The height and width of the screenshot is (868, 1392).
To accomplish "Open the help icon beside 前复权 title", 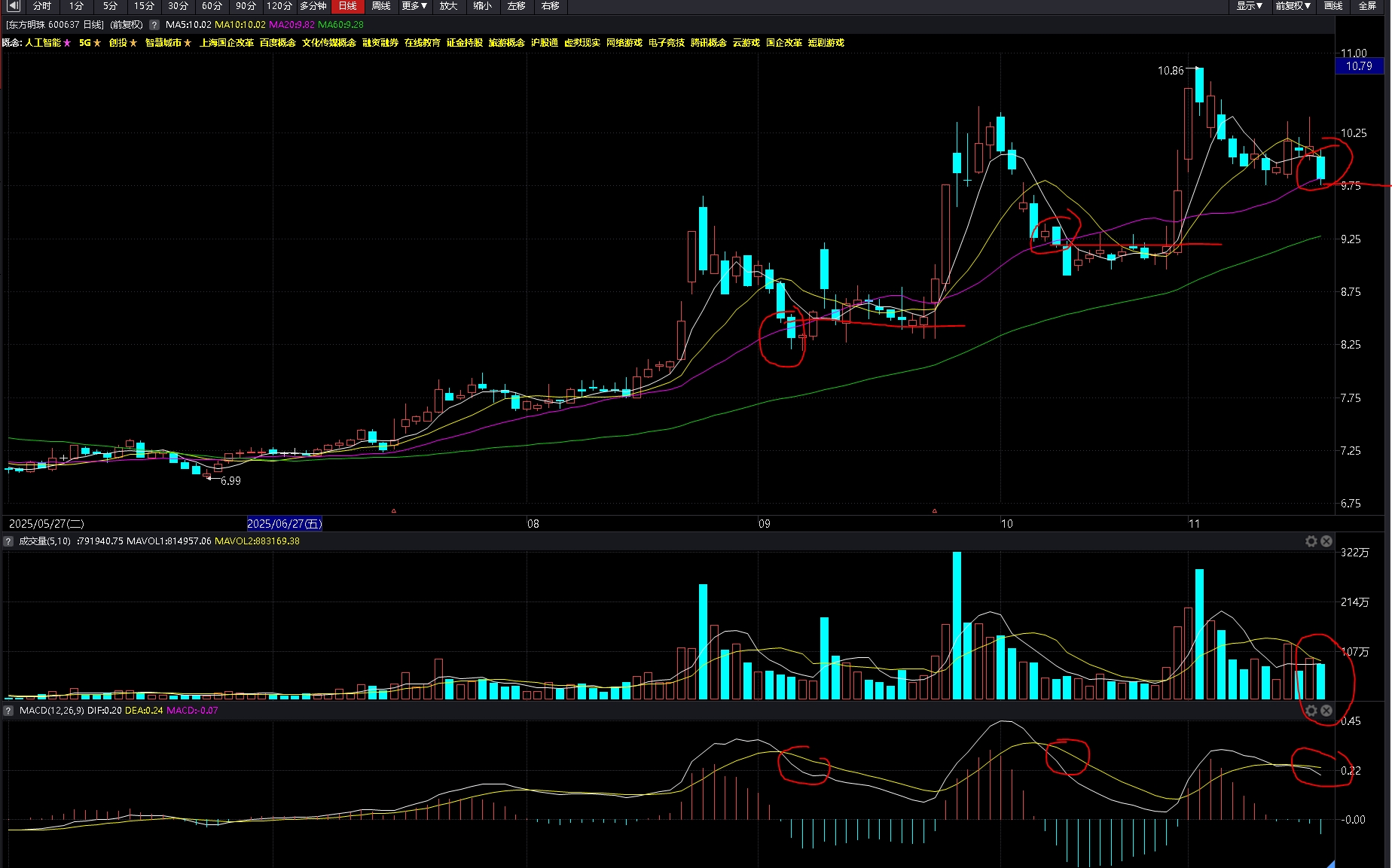I will coord(154,25).
